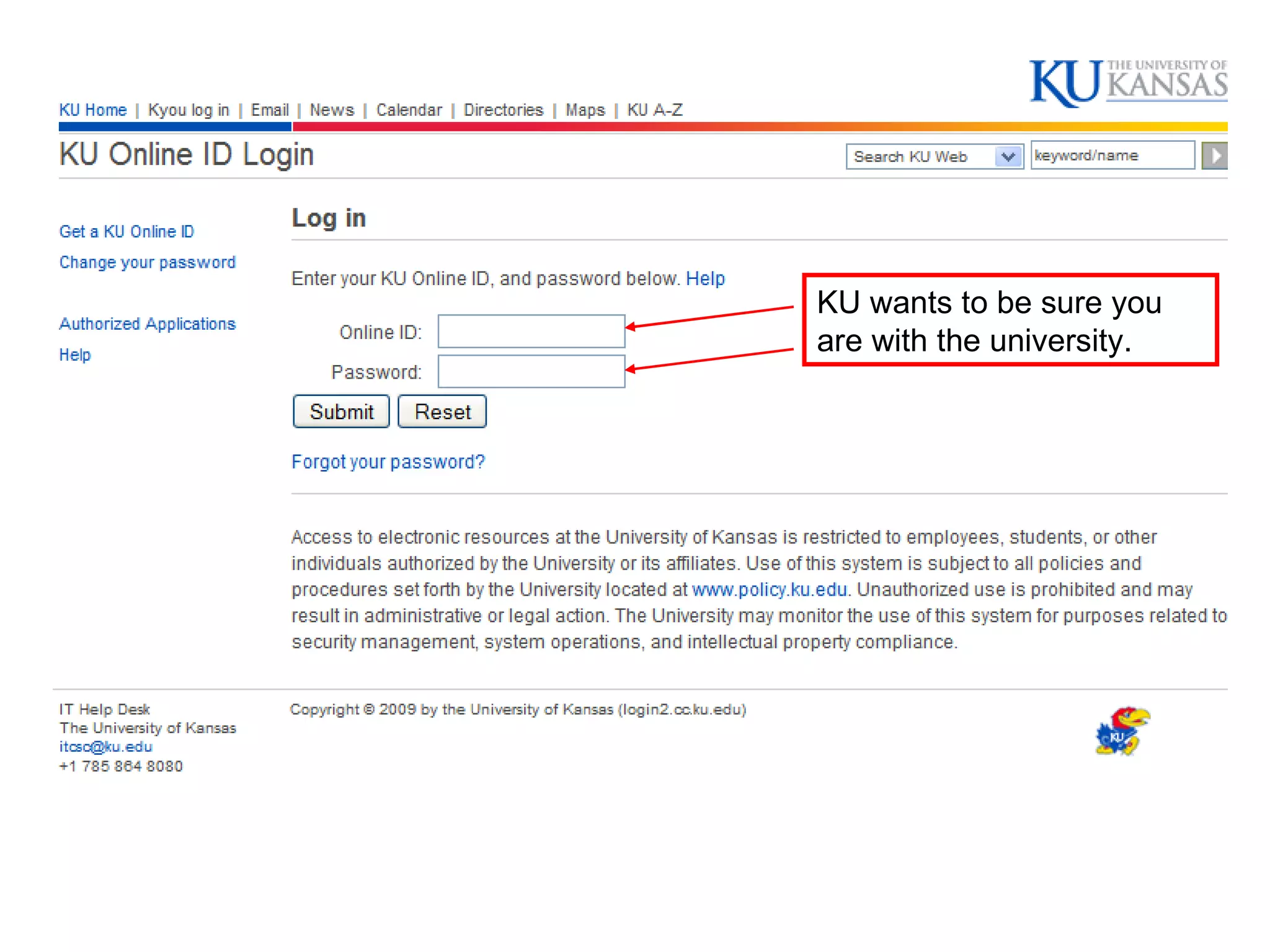Open KU Home in top navigation
This screenshot has height=952, width=1270.
93,110
